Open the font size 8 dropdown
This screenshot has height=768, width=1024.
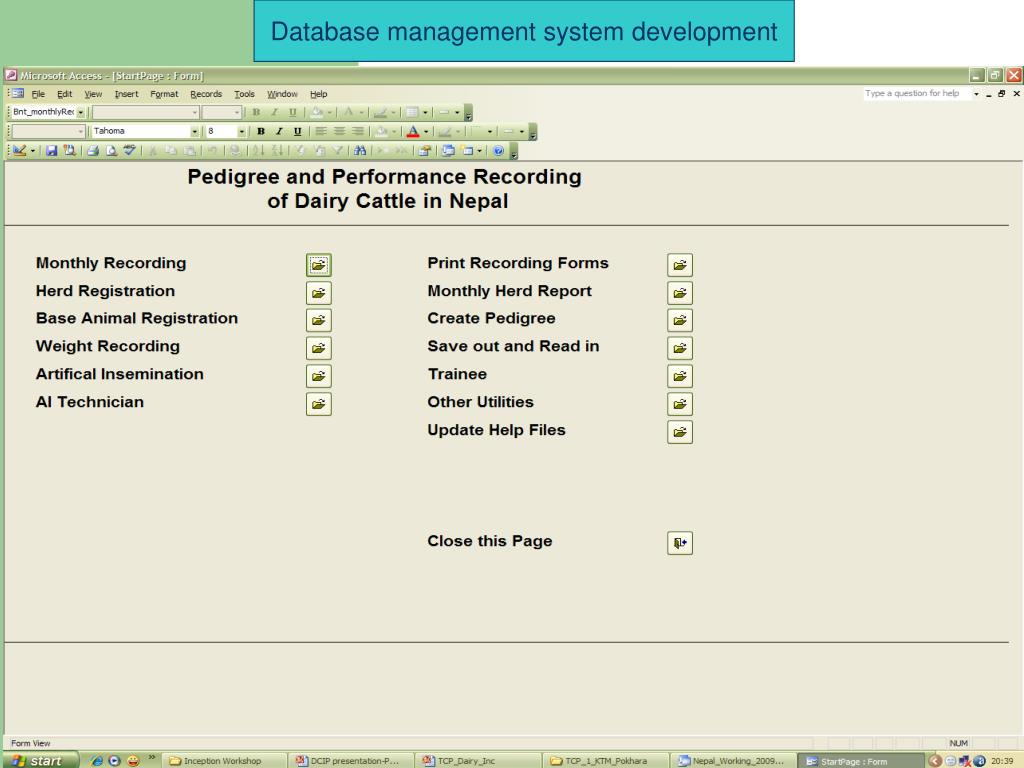241,131
